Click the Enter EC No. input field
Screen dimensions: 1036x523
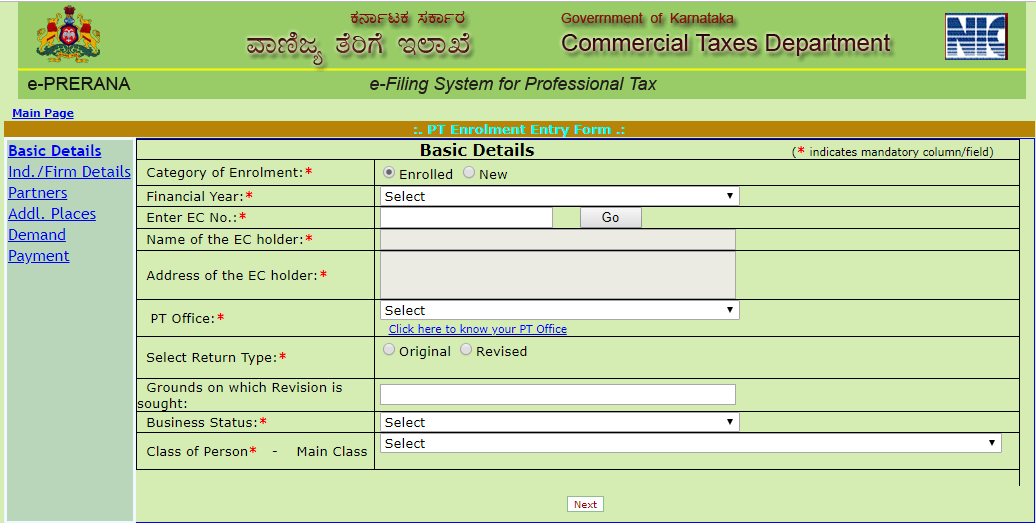[466, 217]
